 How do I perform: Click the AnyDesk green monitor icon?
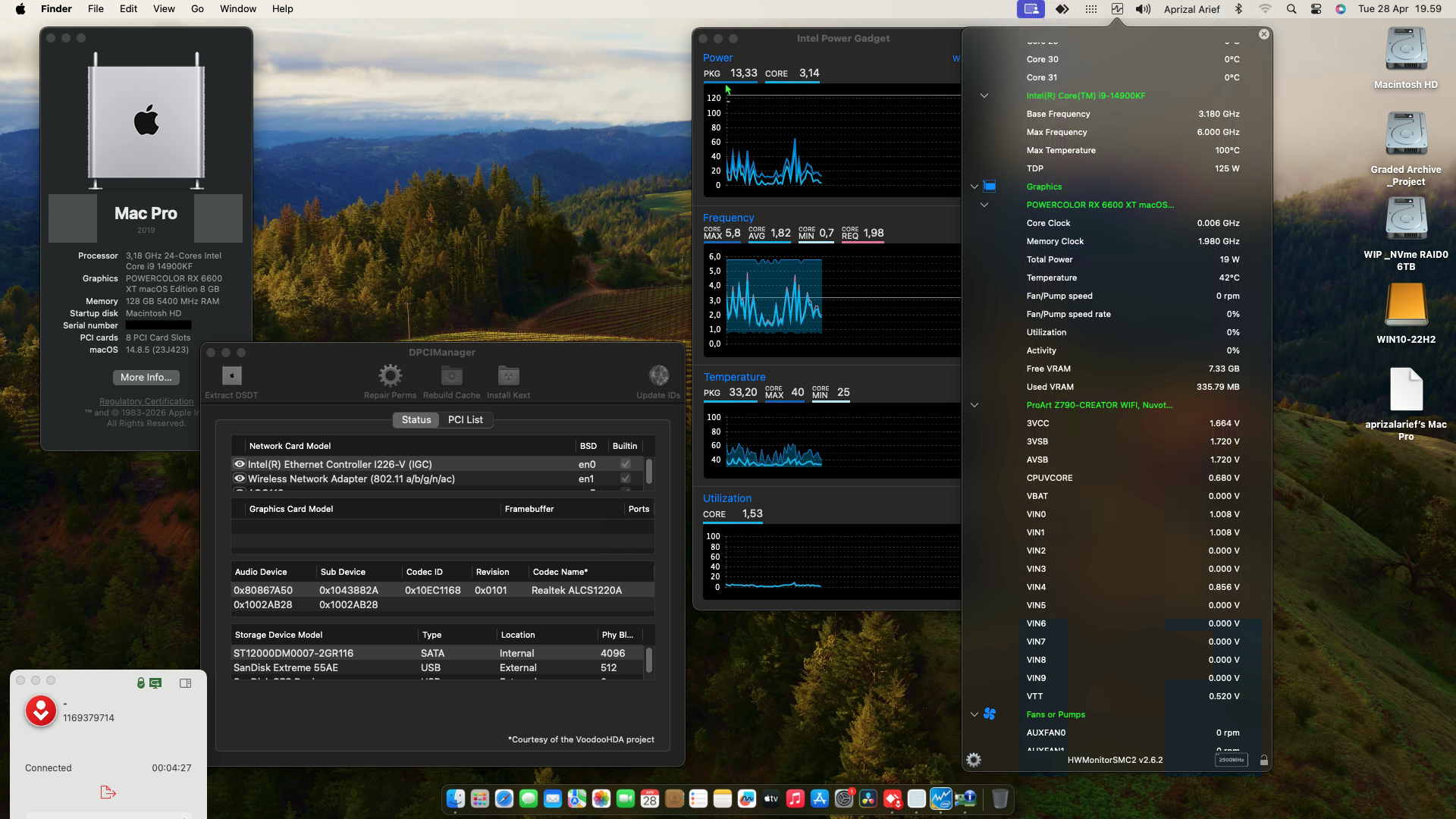[155, 683]
